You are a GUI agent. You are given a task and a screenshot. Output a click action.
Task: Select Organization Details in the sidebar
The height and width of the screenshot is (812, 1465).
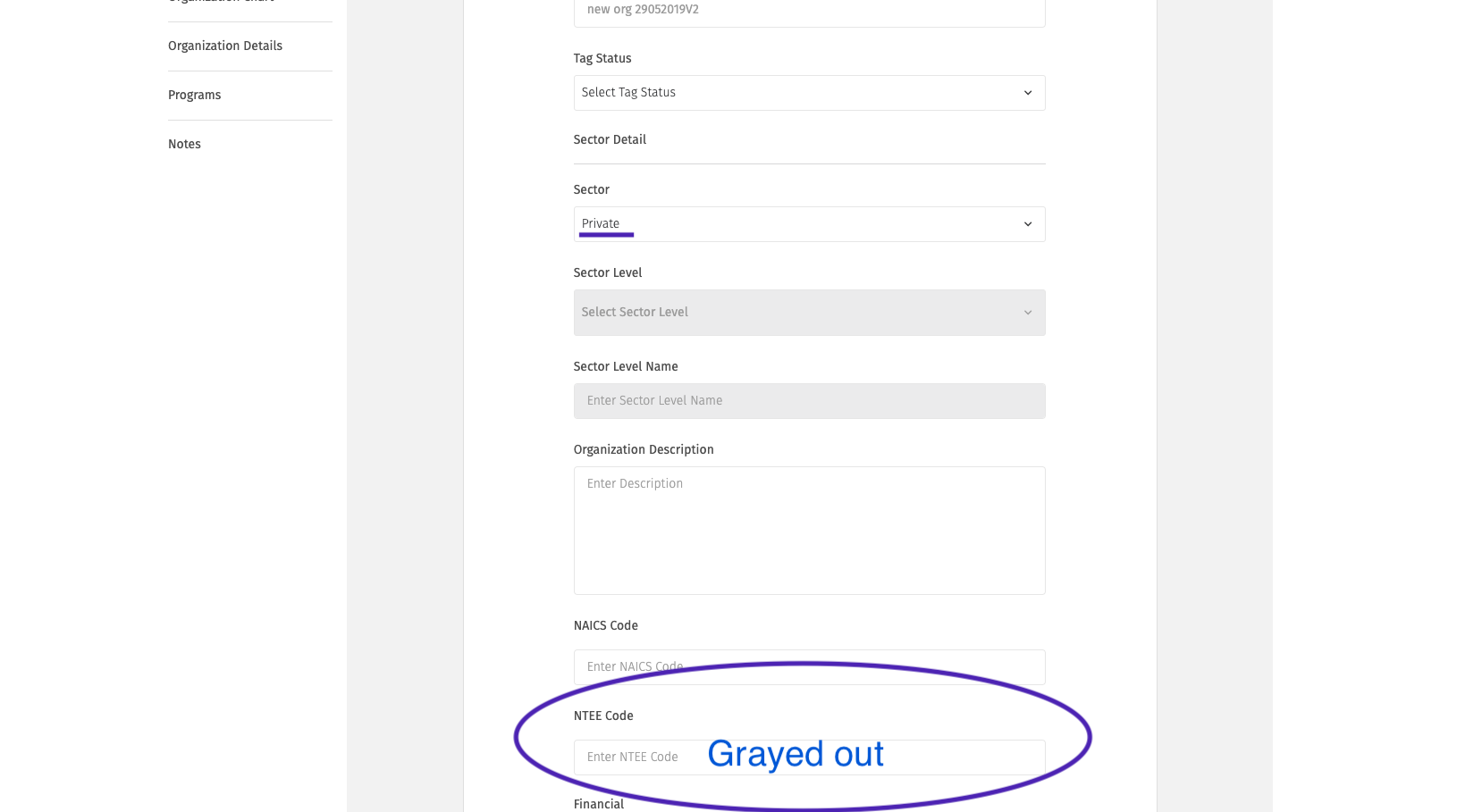[224, 46]
